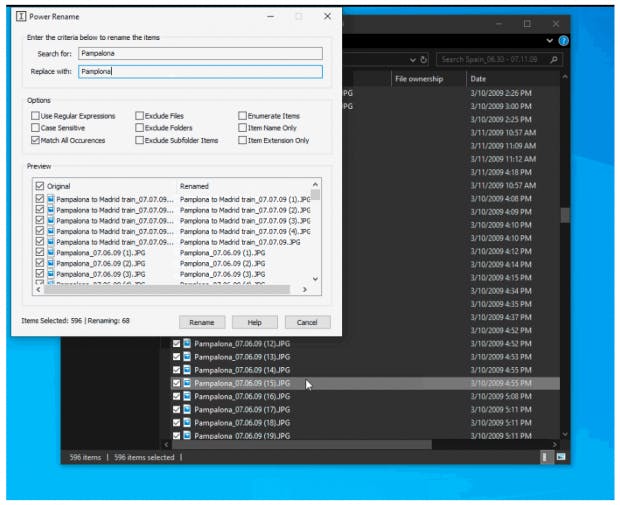This screenshot has width=620, height=505.
Task: Click the preview horizontal scroll right arrow
Action: tap(304, 289)
